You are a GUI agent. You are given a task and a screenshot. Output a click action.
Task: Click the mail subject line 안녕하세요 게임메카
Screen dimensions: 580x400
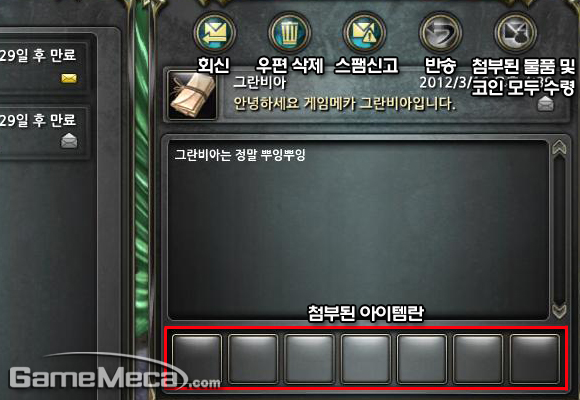(x=344, y=103)
